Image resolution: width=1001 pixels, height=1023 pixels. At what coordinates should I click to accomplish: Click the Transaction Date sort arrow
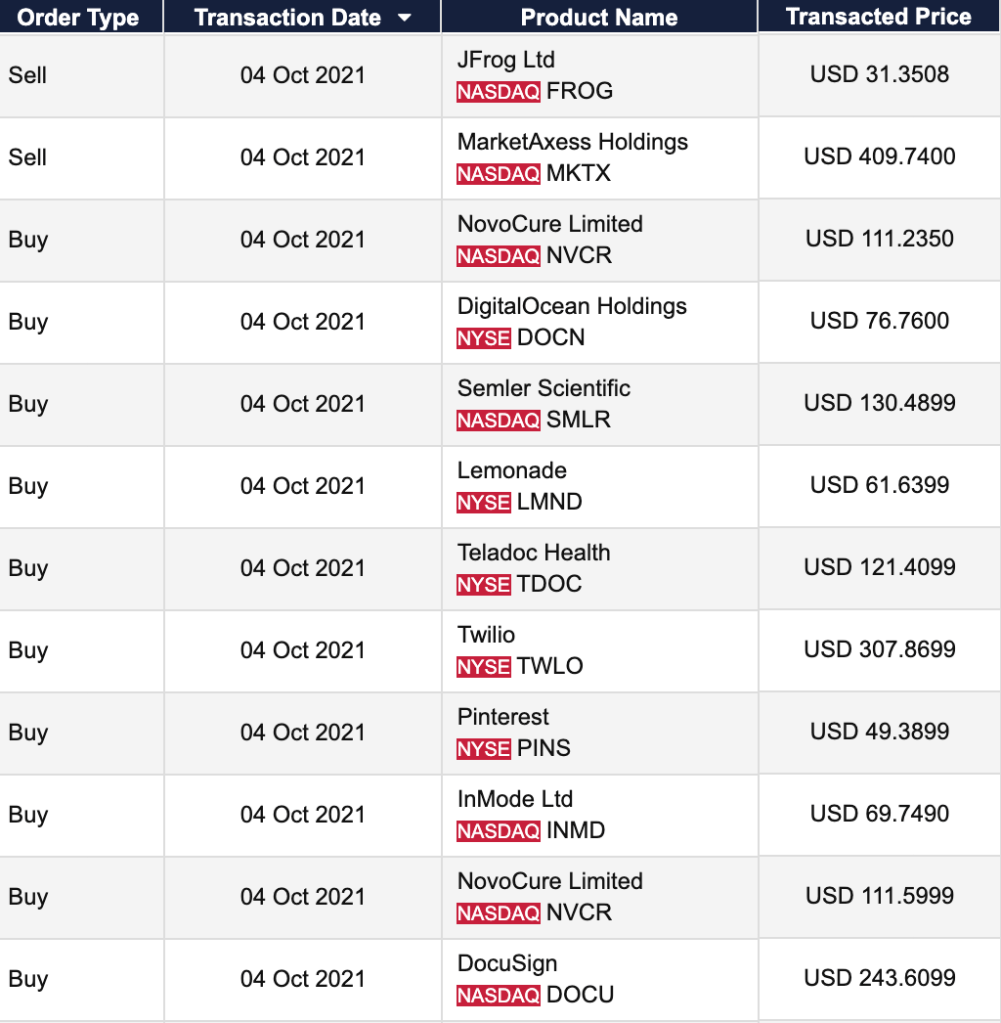pos(404,18)
